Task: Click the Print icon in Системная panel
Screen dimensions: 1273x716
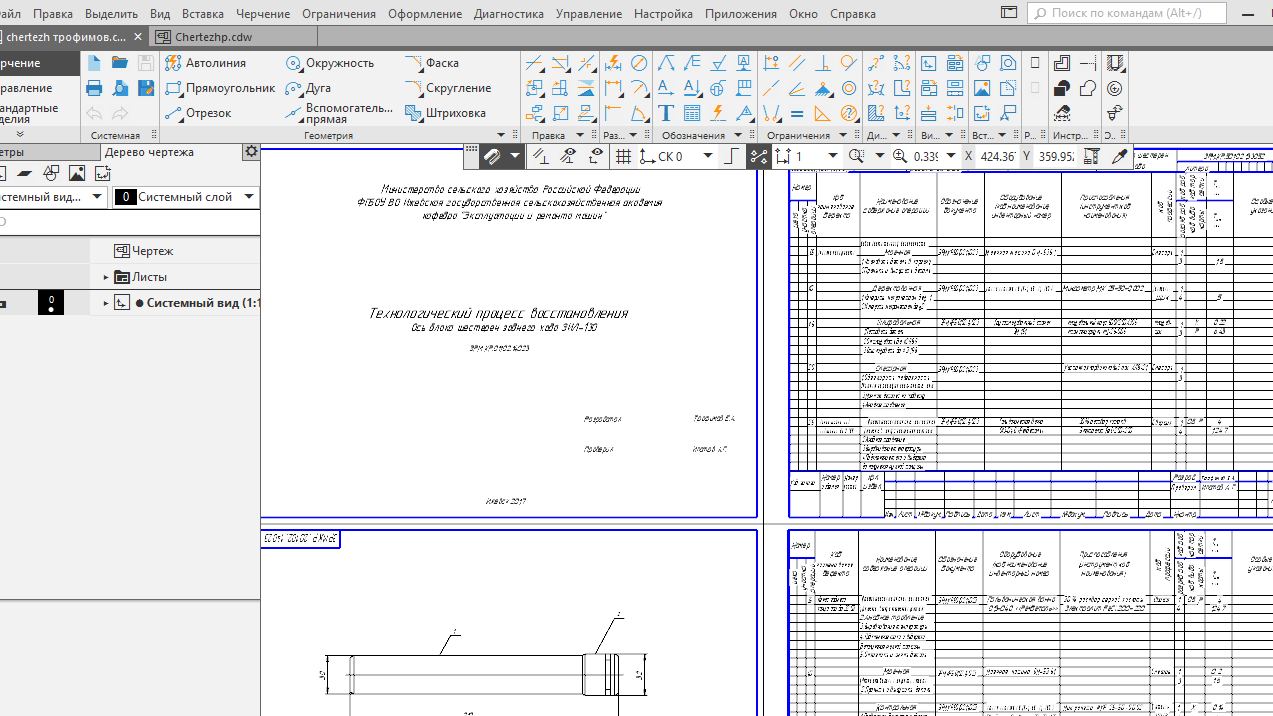Action: 94,88
